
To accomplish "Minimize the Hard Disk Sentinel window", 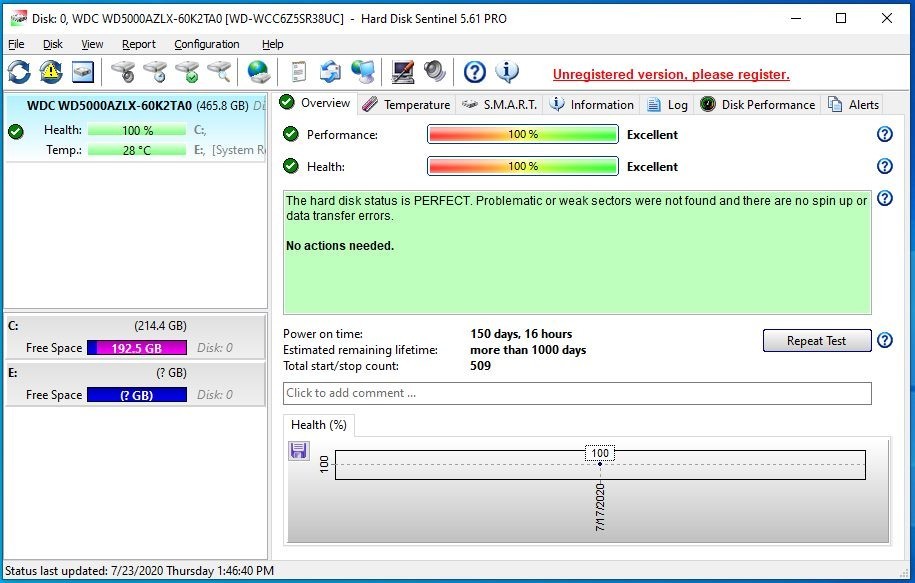I will (x=796, y=18).
